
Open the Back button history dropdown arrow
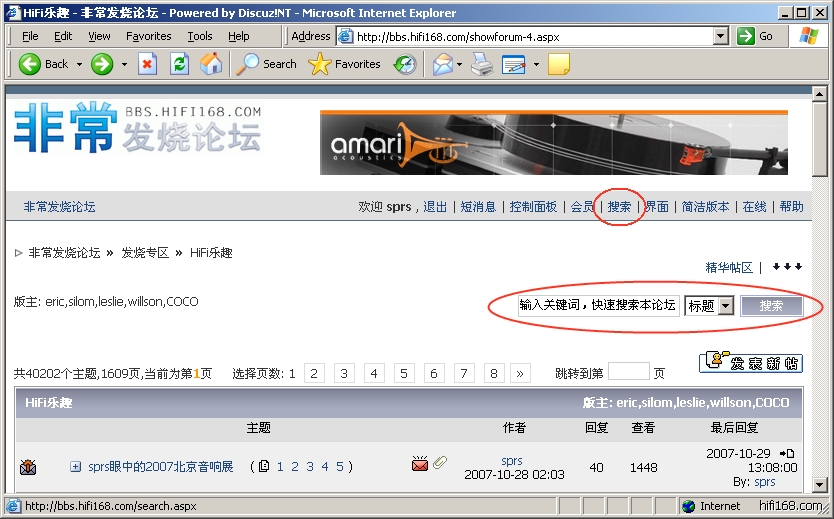(x=77, y=64)
